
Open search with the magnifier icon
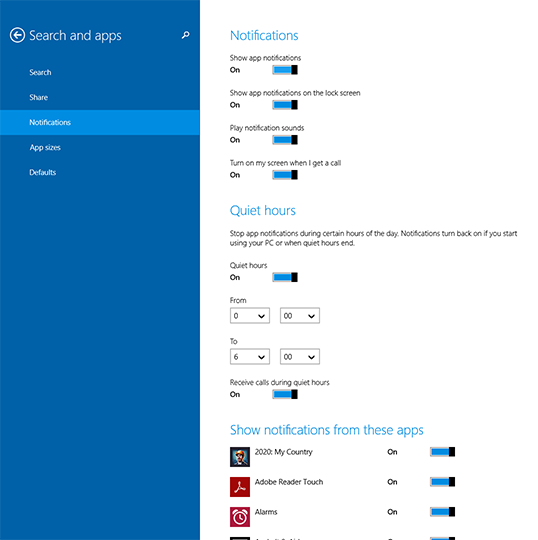(185, 35)
